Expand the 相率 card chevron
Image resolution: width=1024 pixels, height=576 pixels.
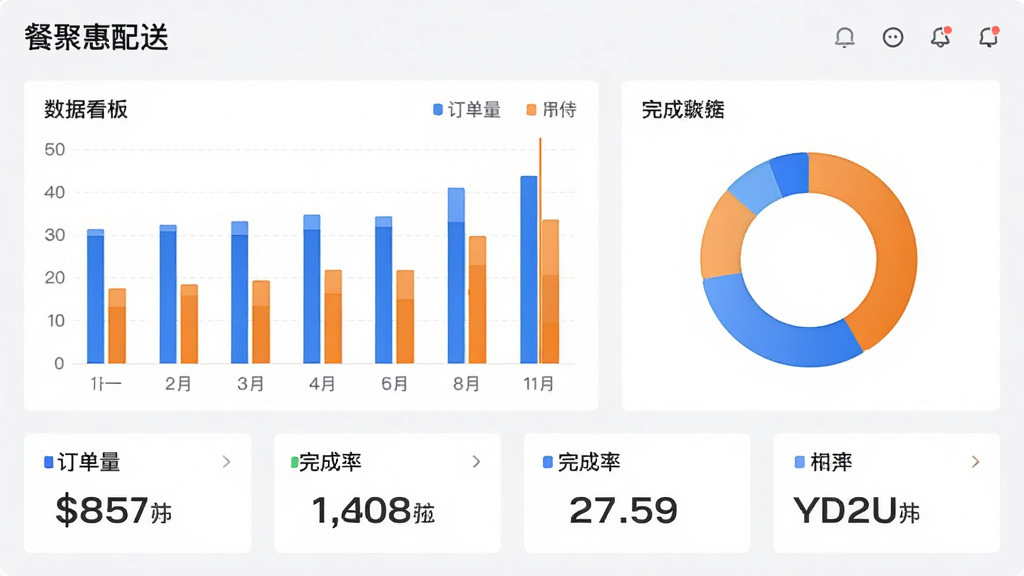pos(975,462)
